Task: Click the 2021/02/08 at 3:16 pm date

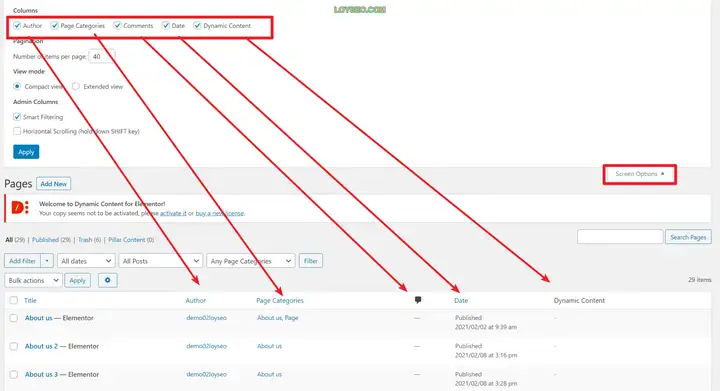Action: click(486, 355)
